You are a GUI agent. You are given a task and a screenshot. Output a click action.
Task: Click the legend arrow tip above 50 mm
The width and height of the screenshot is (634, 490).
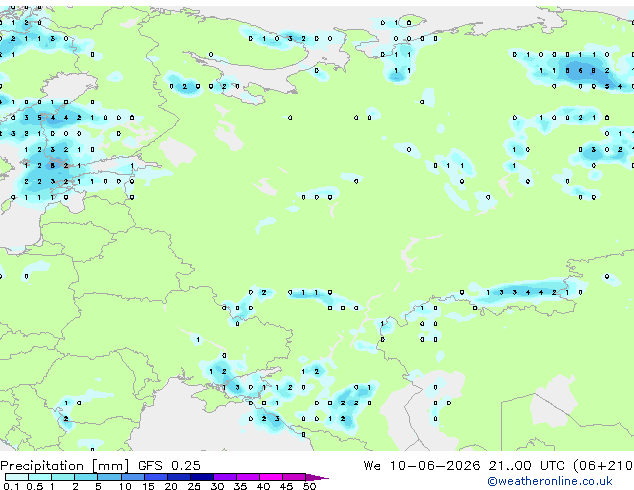point(317,478)
